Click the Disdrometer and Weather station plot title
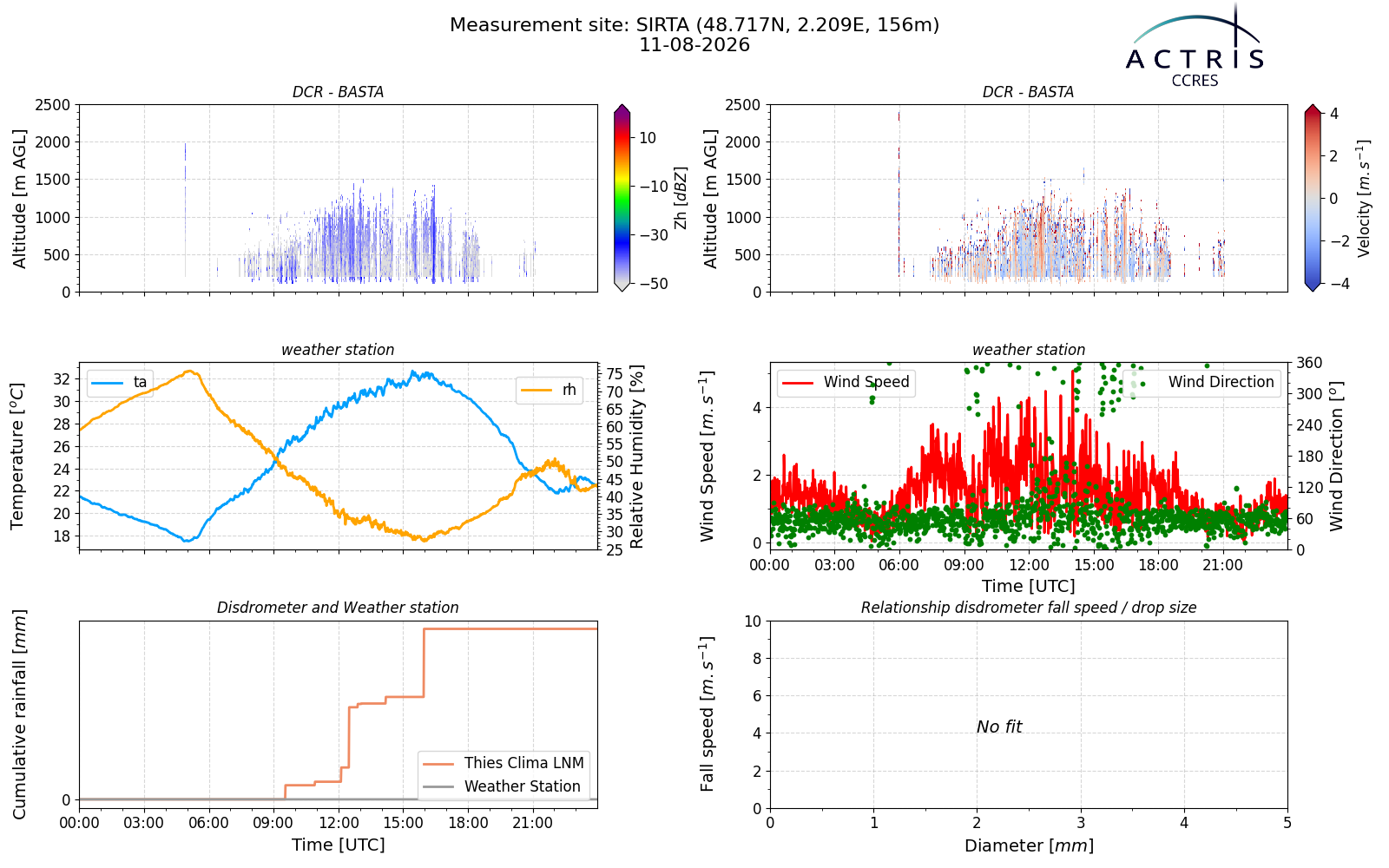The width and height of the screenshot is (1389, 868). coord(338,608)
